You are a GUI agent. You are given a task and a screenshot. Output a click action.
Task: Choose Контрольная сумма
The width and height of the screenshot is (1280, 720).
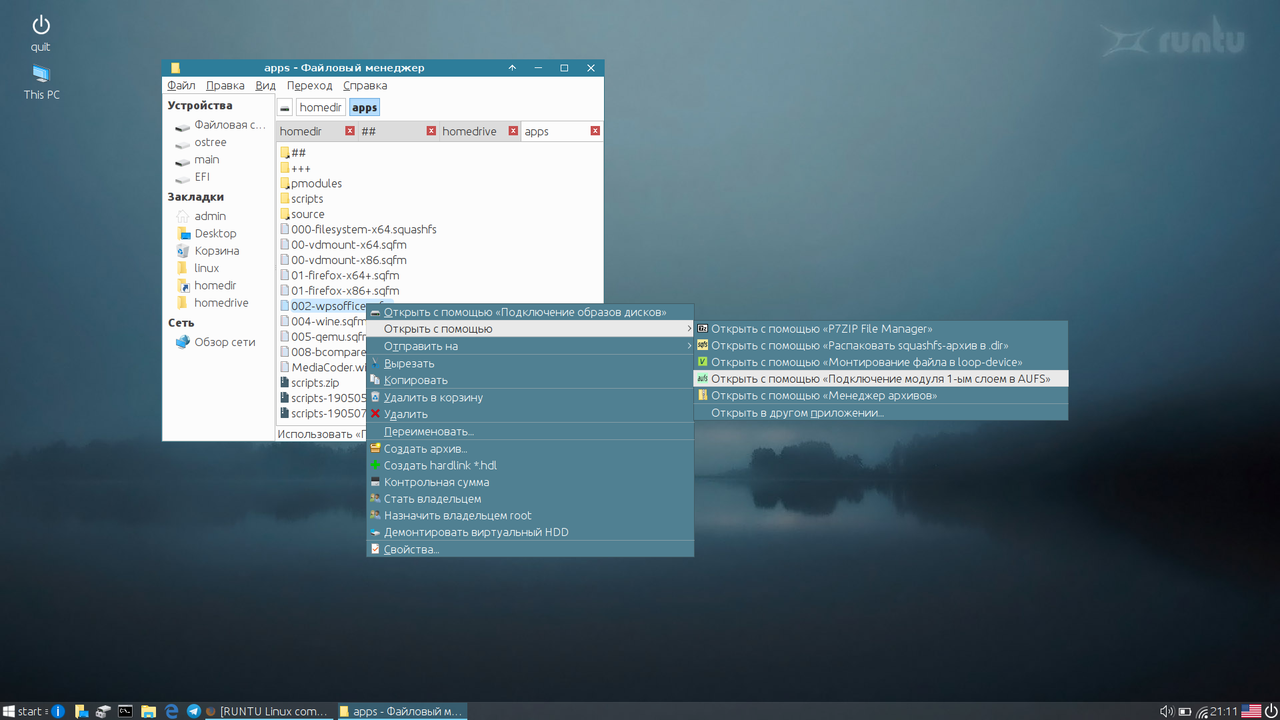[530, 482]
